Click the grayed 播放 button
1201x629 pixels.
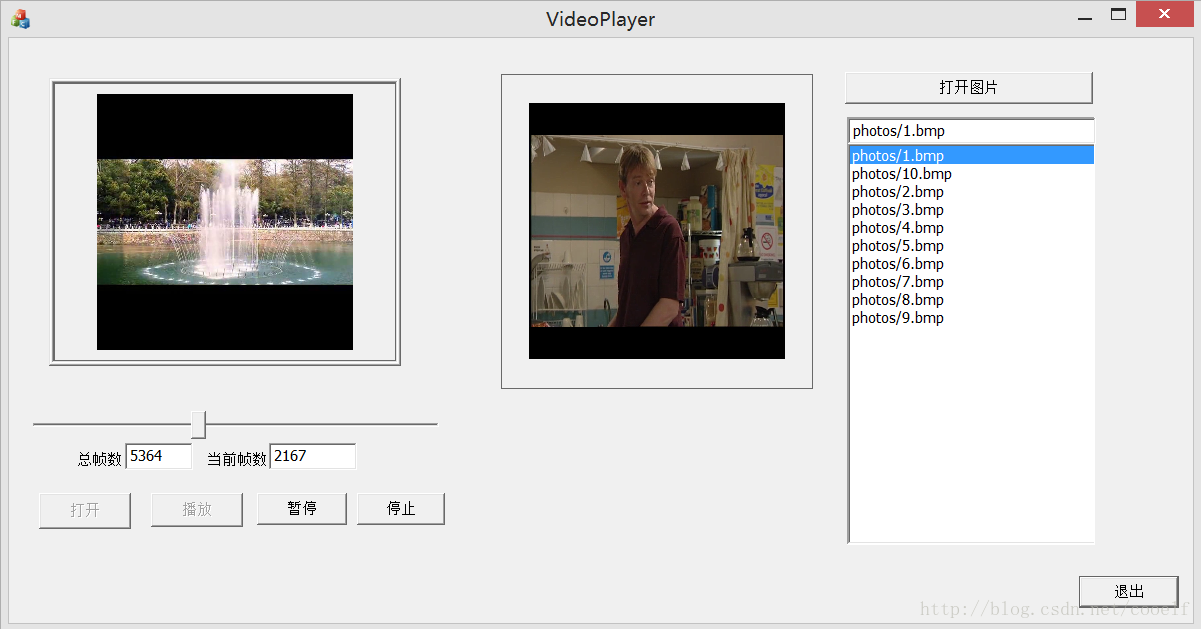click(x=197, y=510)
